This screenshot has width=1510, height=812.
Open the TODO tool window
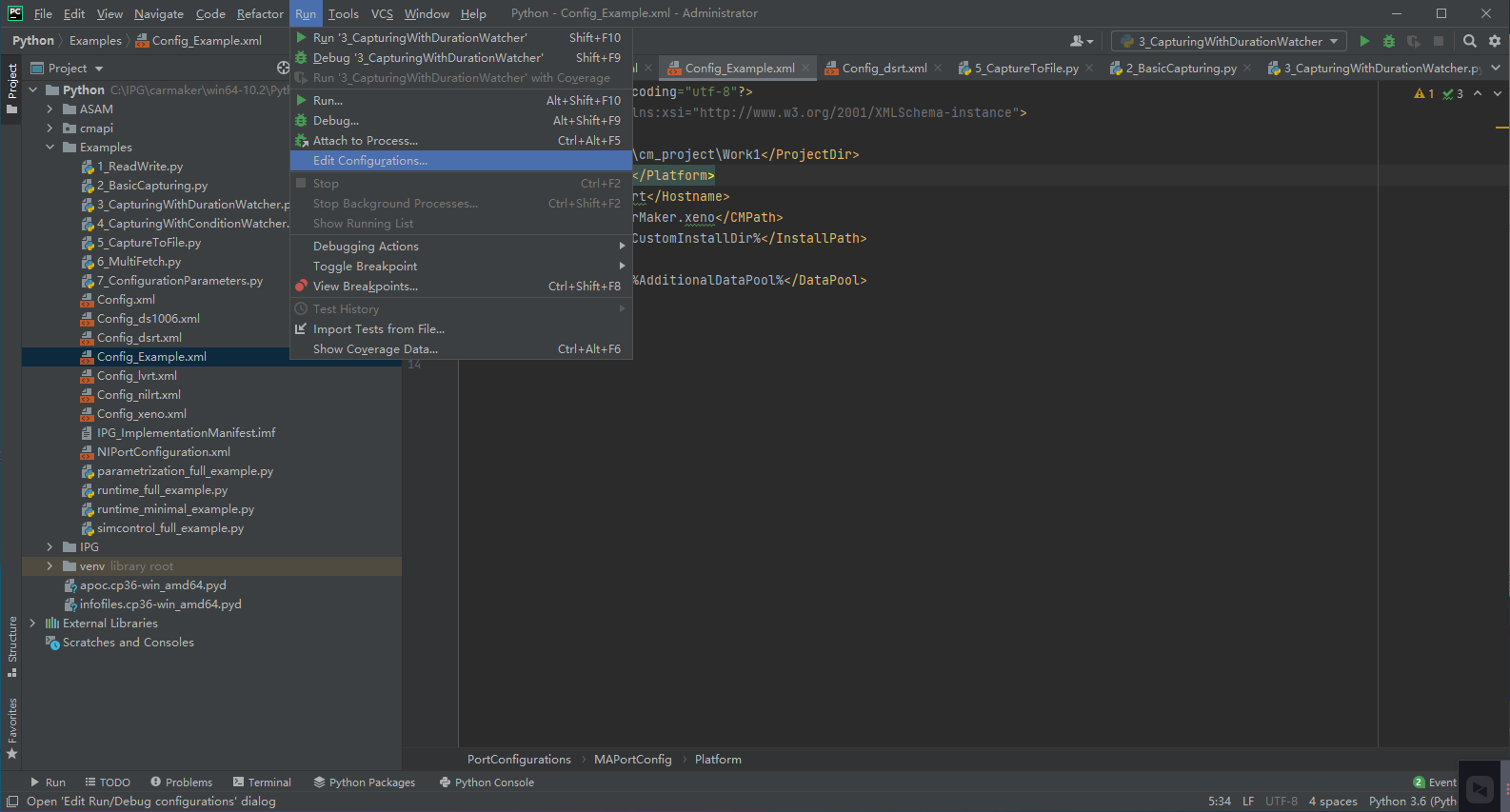click(x=108, y=782)
